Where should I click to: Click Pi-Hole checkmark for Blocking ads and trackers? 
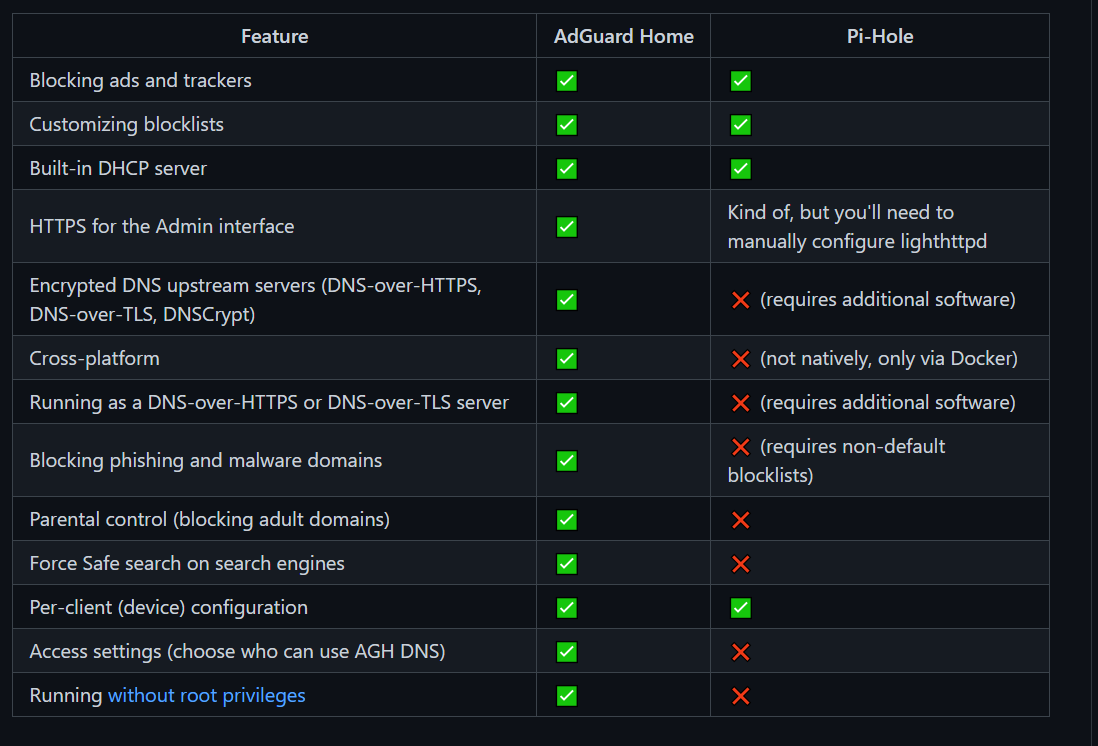[740, 81]
